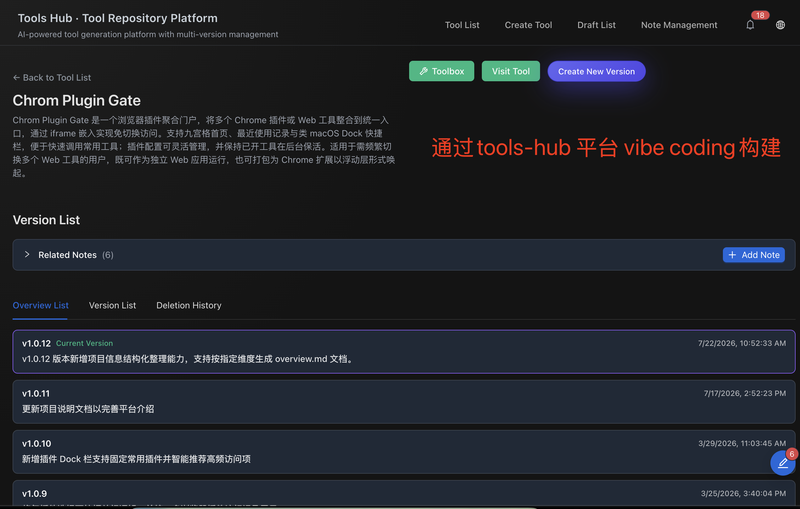Click the back arrow to Tool List

16,78
